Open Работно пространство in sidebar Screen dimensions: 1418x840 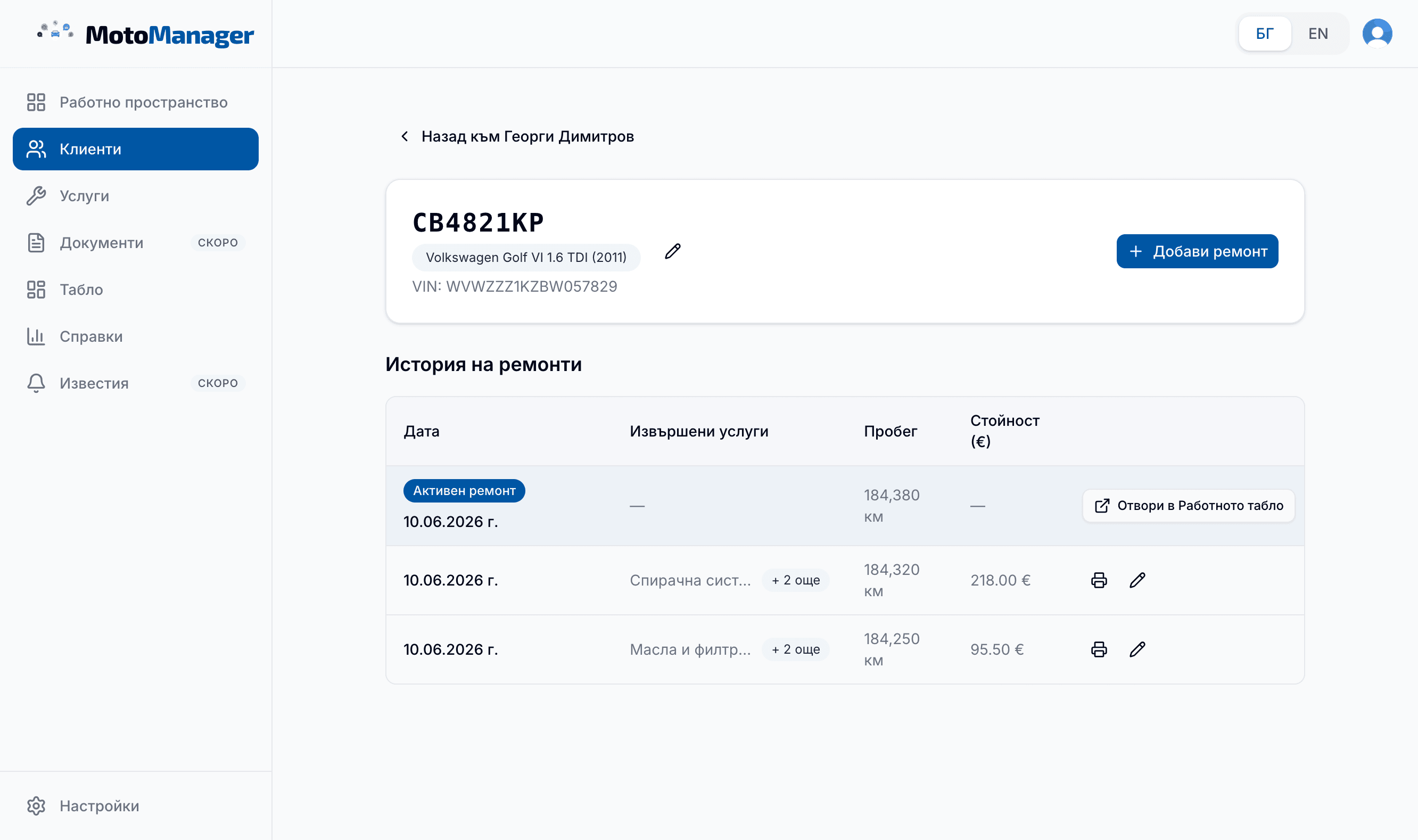[136, 102]
